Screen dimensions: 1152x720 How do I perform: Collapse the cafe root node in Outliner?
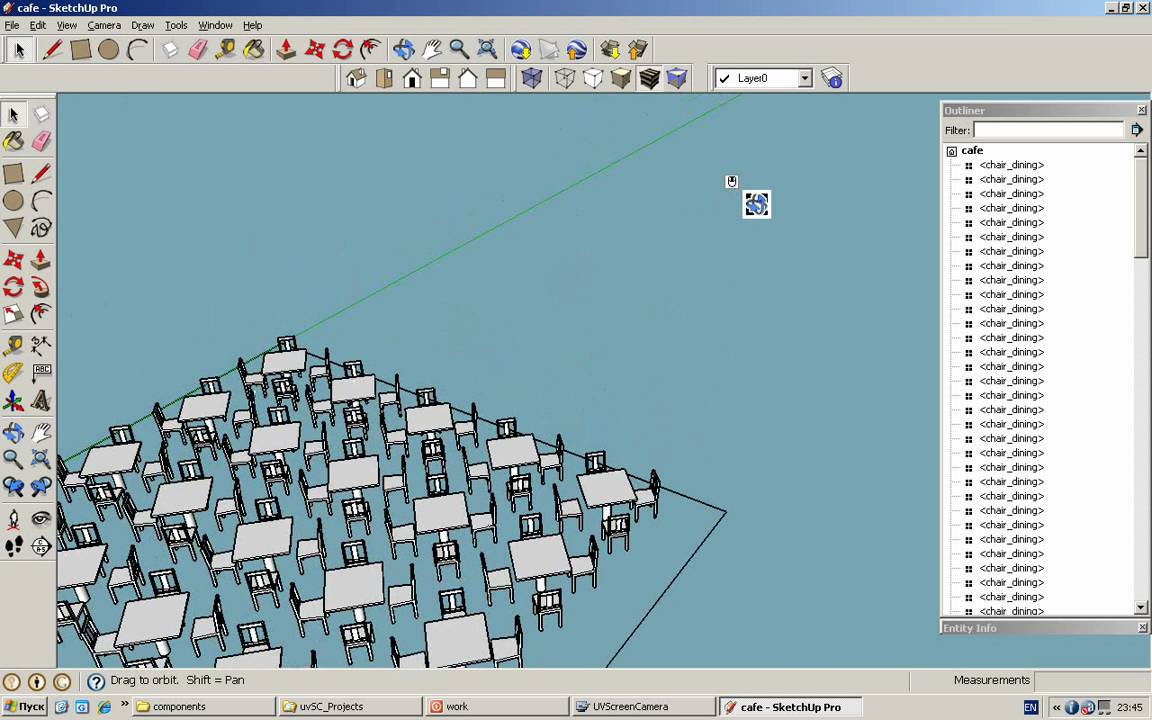[951, 151]
